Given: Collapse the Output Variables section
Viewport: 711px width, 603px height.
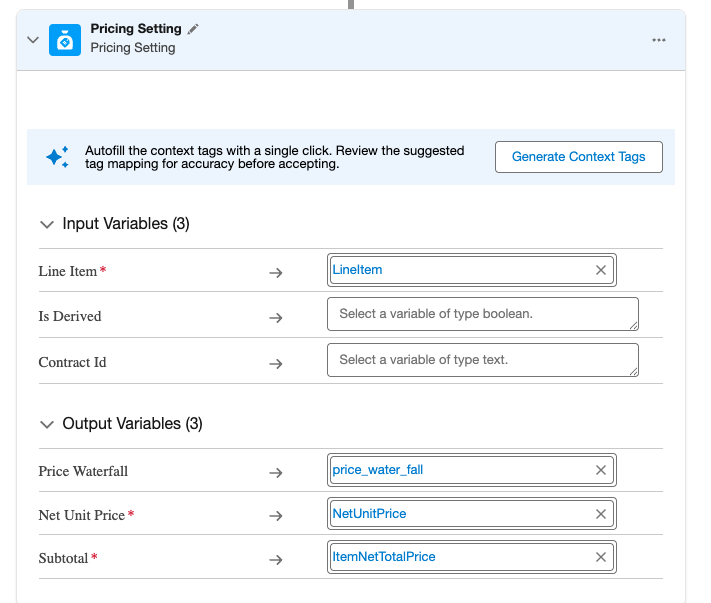Looking at the screenshot, I should tap(46, 424).
